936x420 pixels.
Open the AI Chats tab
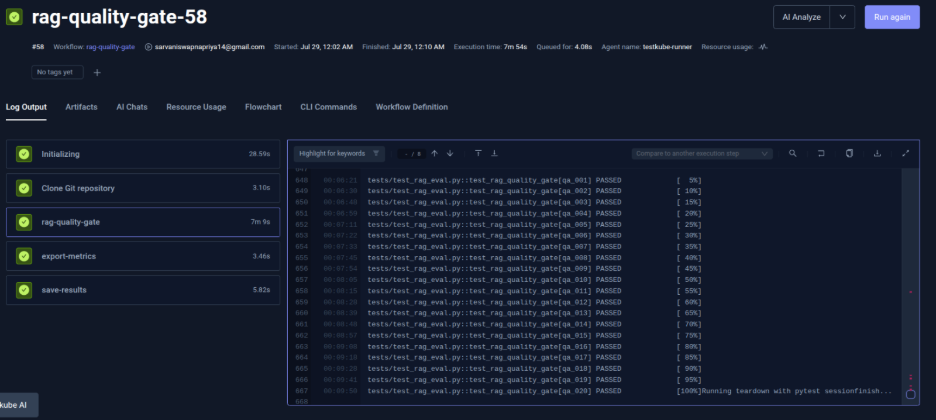pyautogui.click(x=132, y=107)
